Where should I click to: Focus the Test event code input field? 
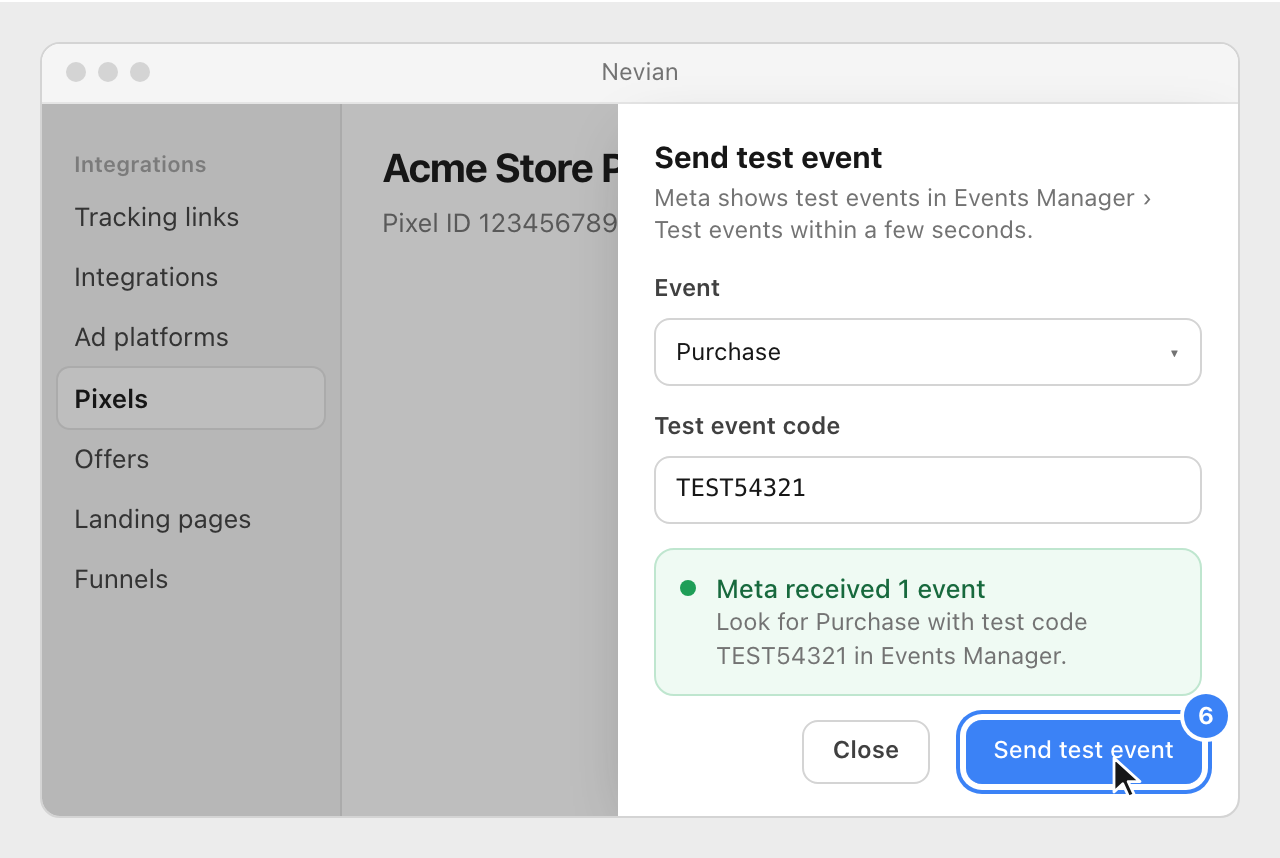click(x=927, y=490)
